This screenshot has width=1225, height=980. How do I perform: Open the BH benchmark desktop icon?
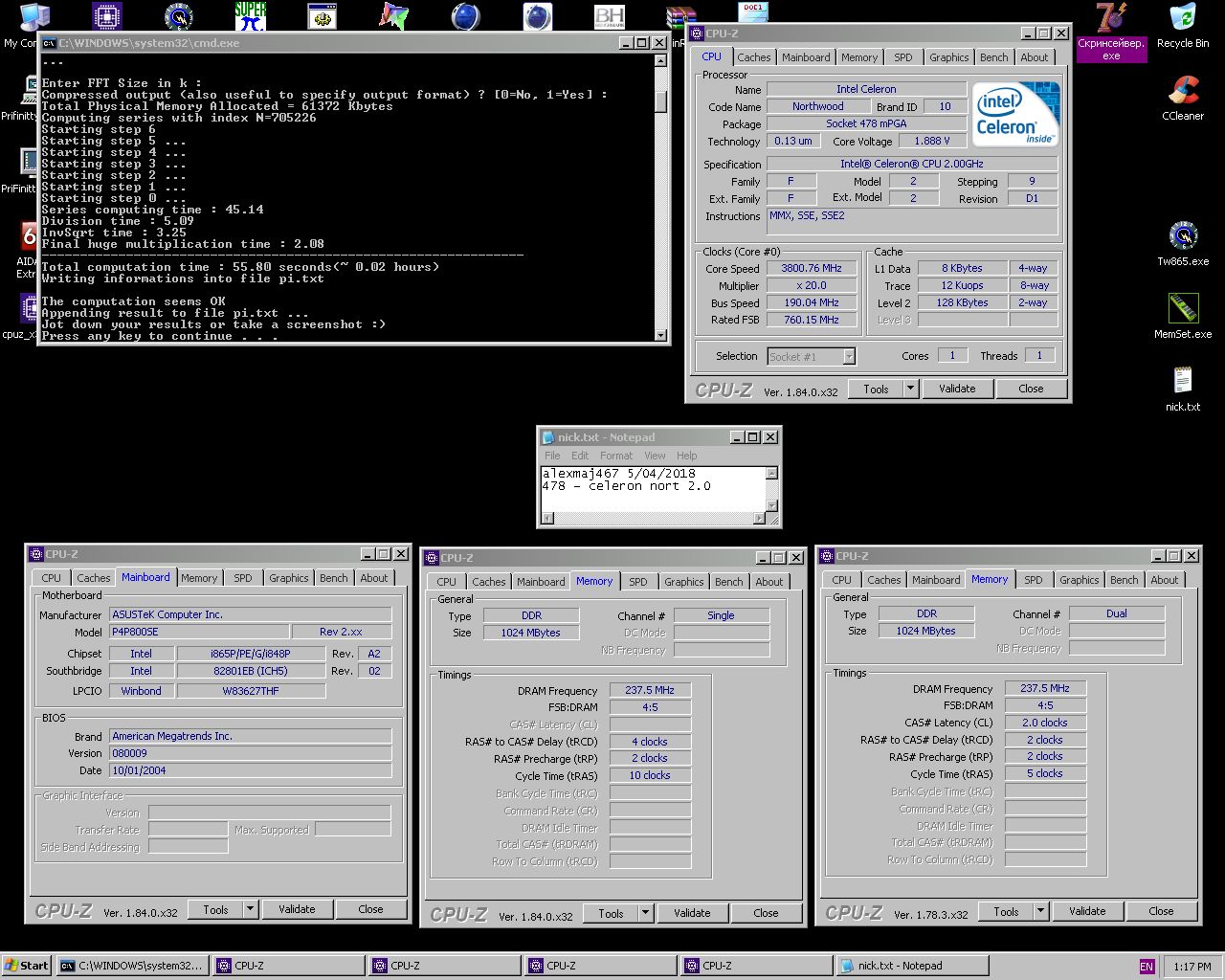(x=609, y=16)
